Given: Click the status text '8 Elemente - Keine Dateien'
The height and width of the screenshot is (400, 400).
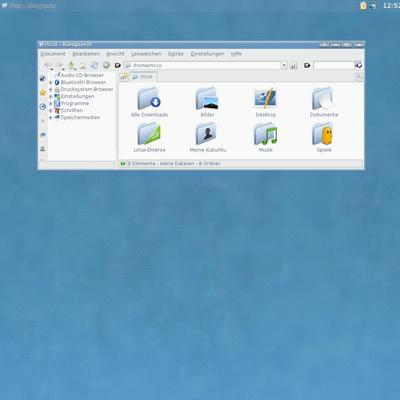Looking at the screenshot, I should pos(161,164).
